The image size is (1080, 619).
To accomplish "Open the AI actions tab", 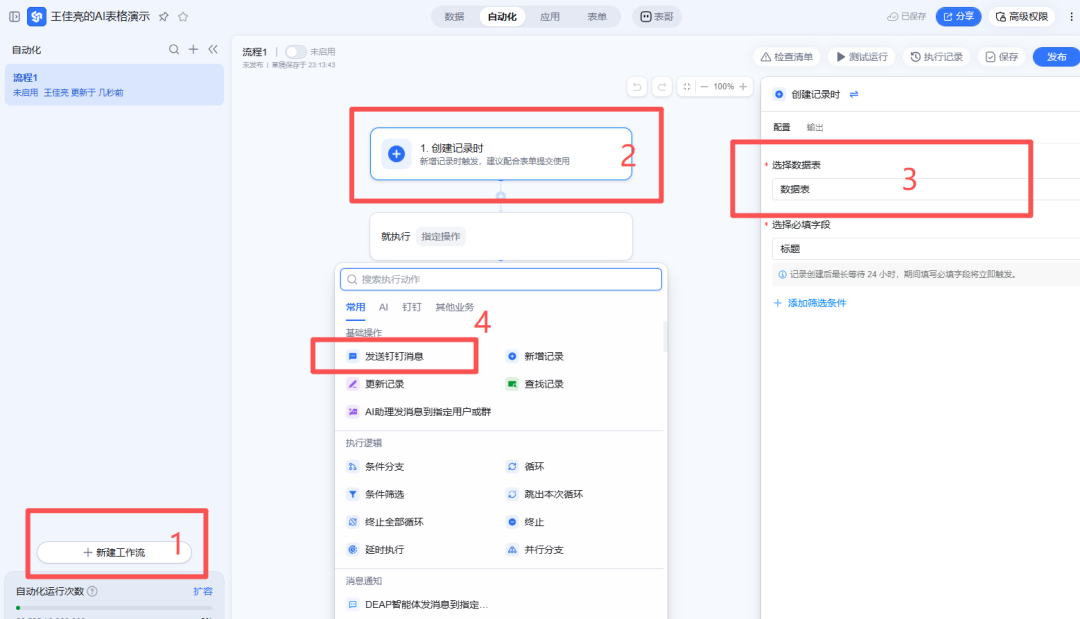I will coord(384,307).
